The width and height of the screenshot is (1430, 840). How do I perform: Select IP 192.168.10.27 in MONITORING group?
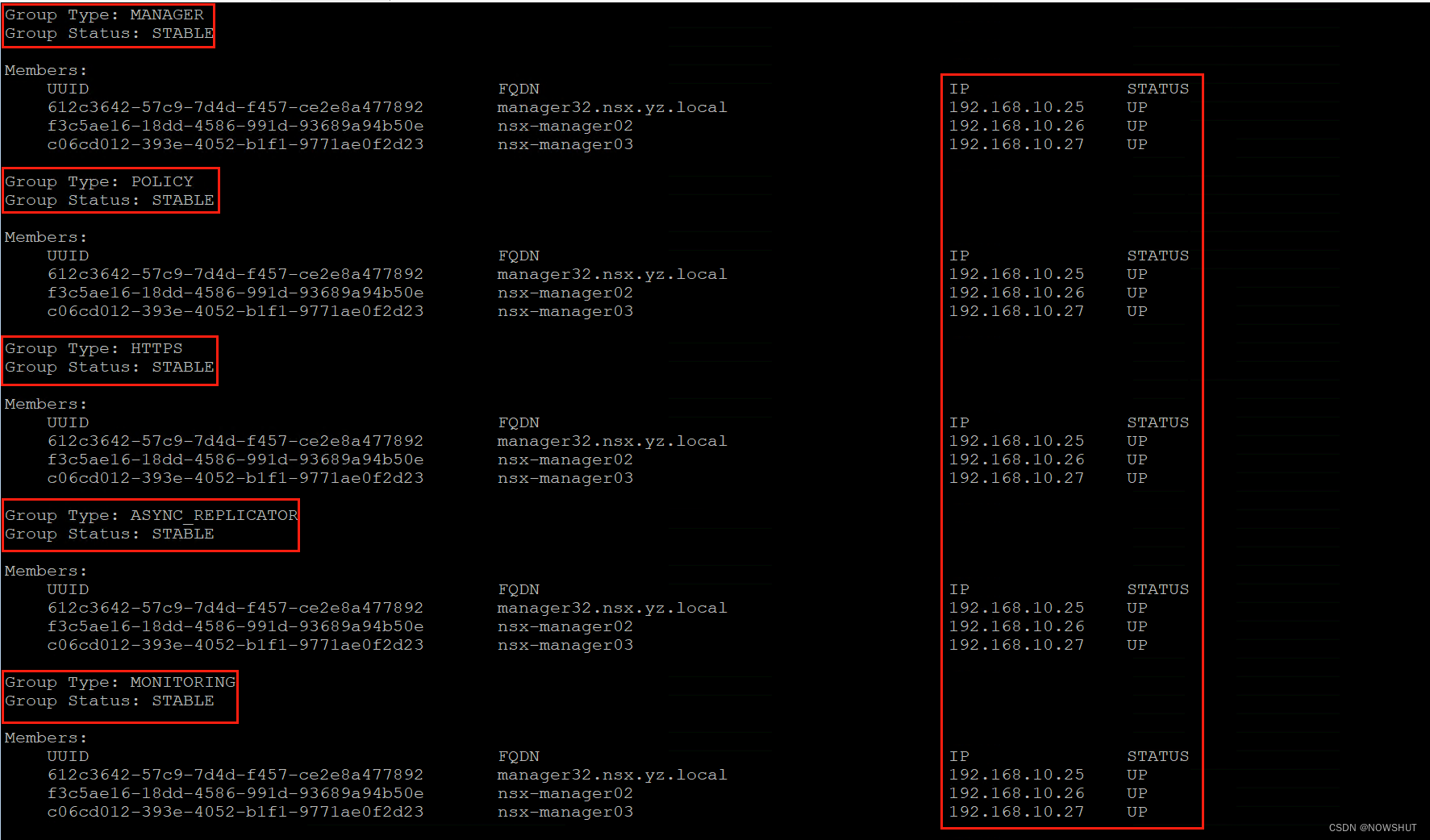(x=1016, y=812)
